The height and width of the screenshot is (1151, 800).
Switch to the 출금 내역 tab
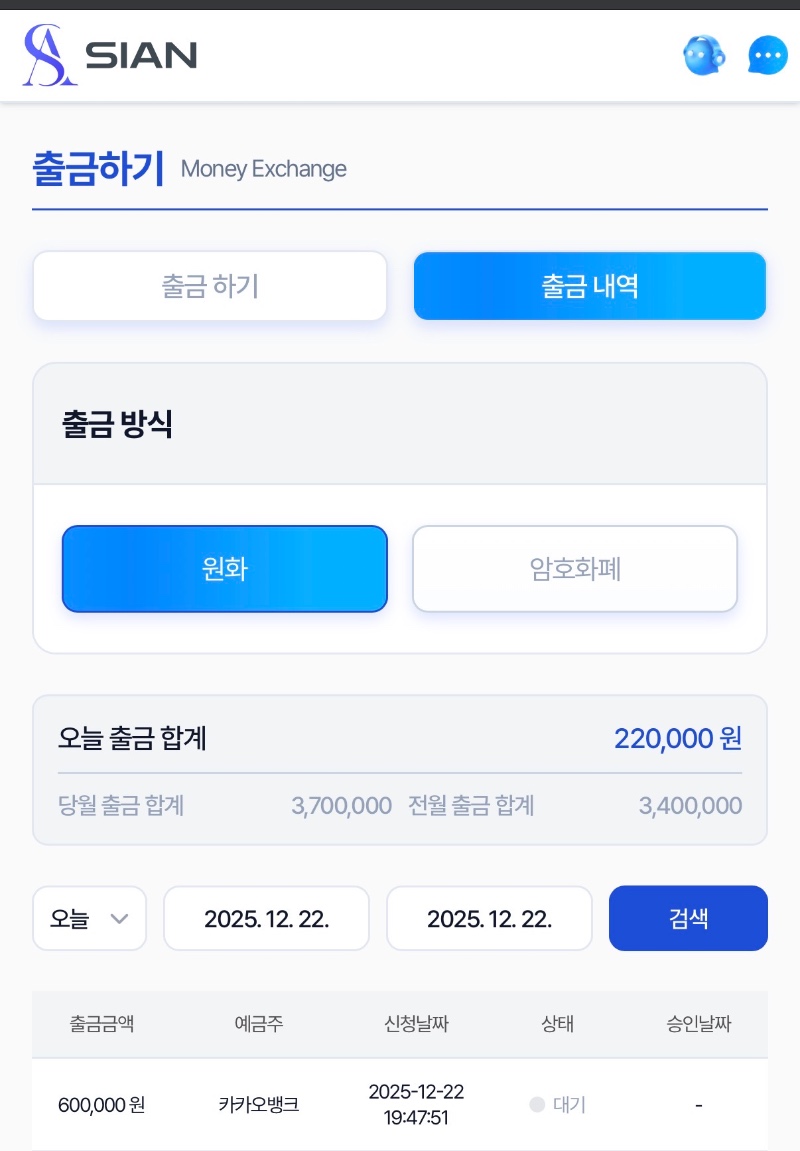[590, 286]
